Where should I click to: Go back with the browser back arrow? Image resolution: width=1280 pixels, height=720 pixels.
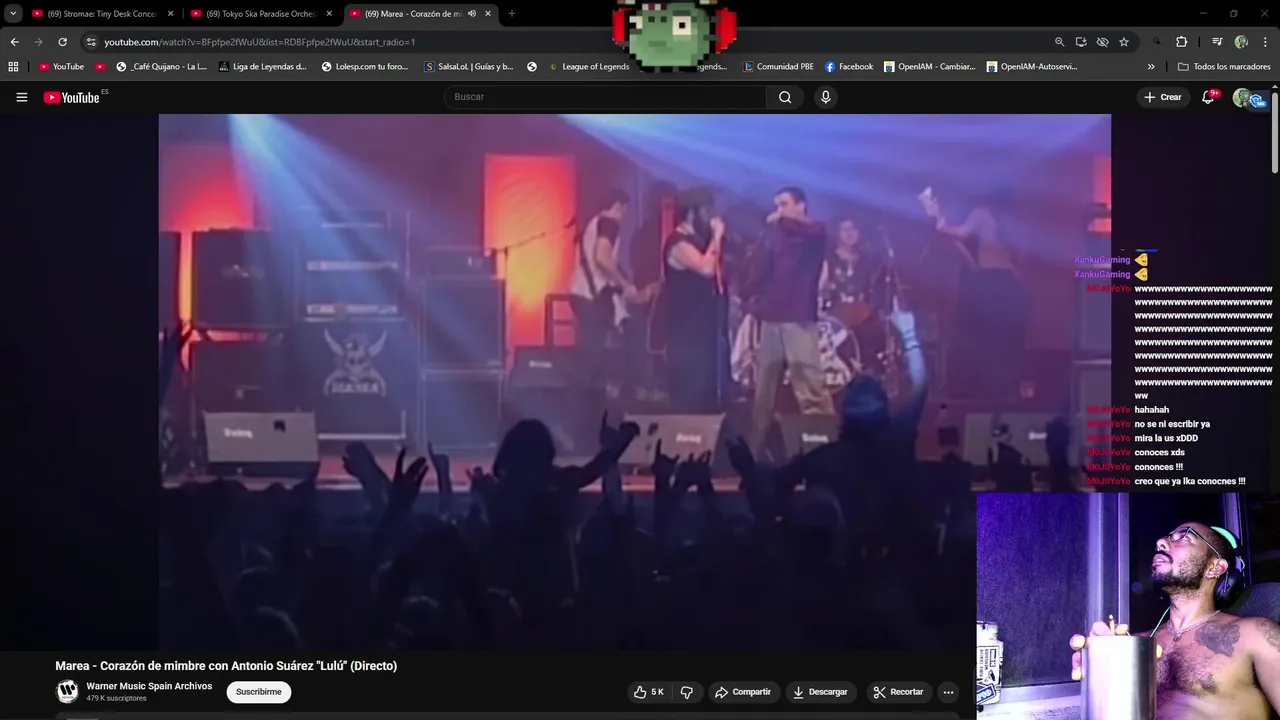click(14, 42)
